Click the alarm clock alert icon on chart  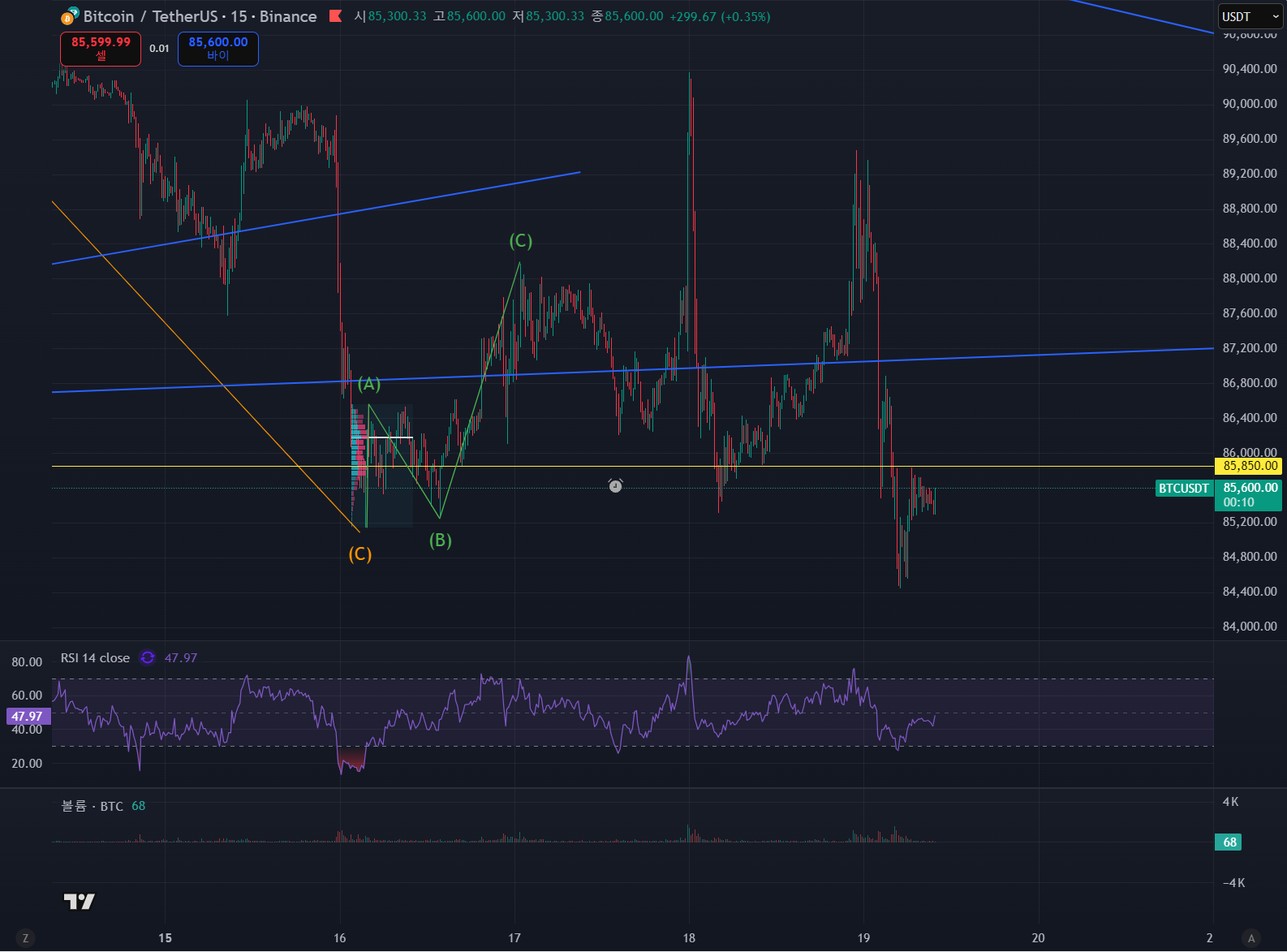pos(616,485)
